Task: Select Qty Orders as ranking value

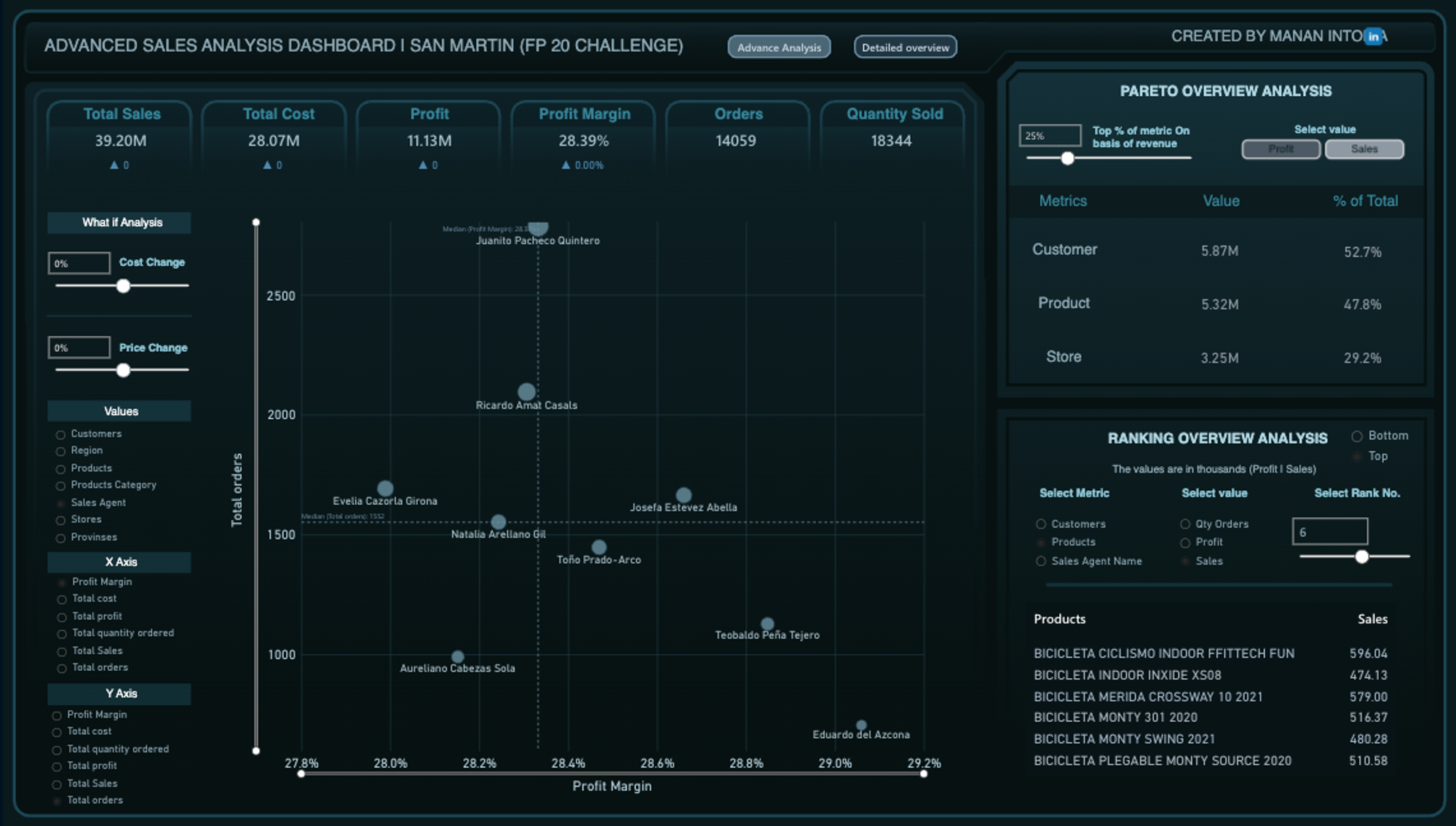Action: click(1185, 524)
